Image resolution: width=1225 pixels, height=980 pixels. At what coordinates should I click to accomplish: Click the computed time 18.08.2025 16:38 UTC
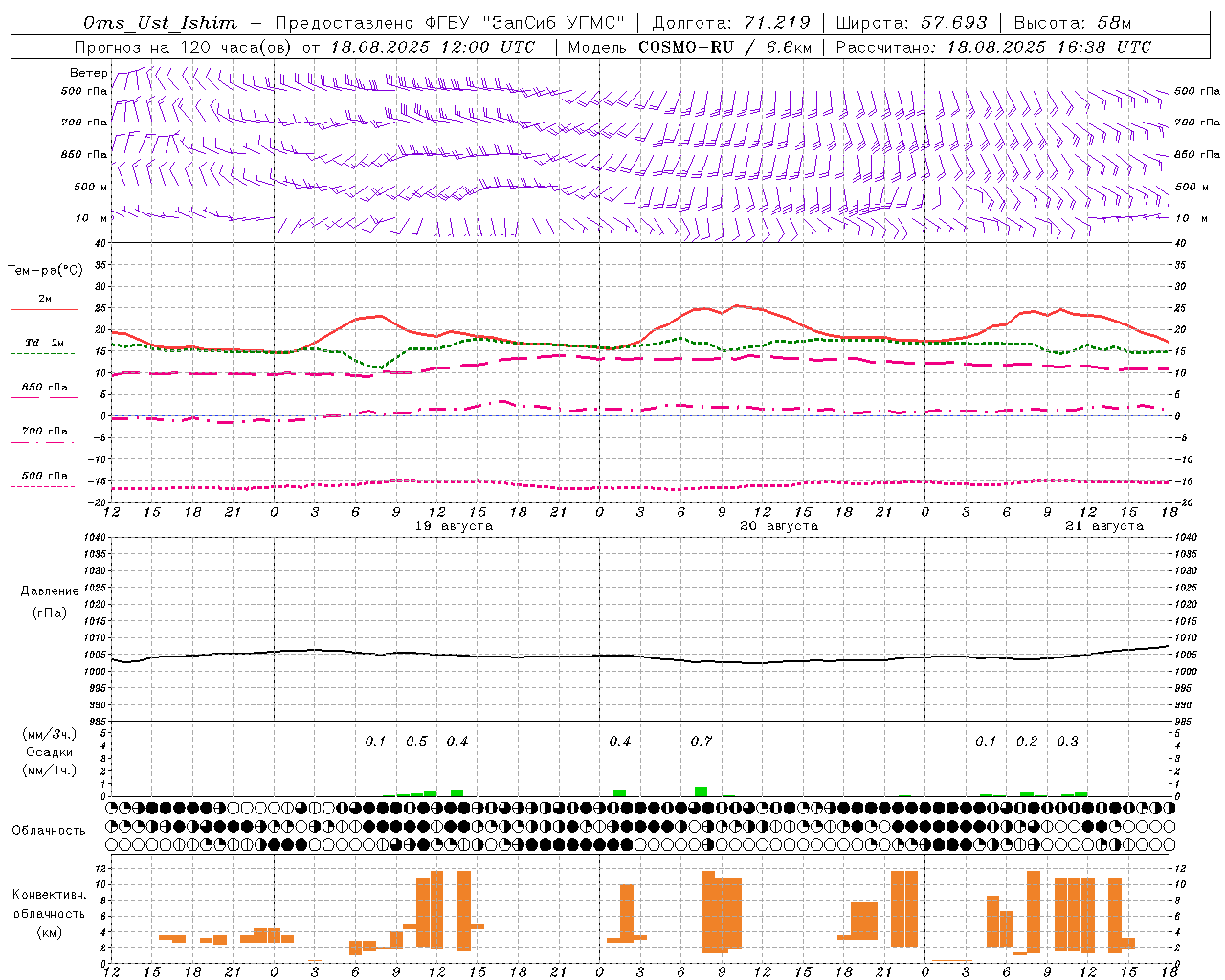[1049, 47]
